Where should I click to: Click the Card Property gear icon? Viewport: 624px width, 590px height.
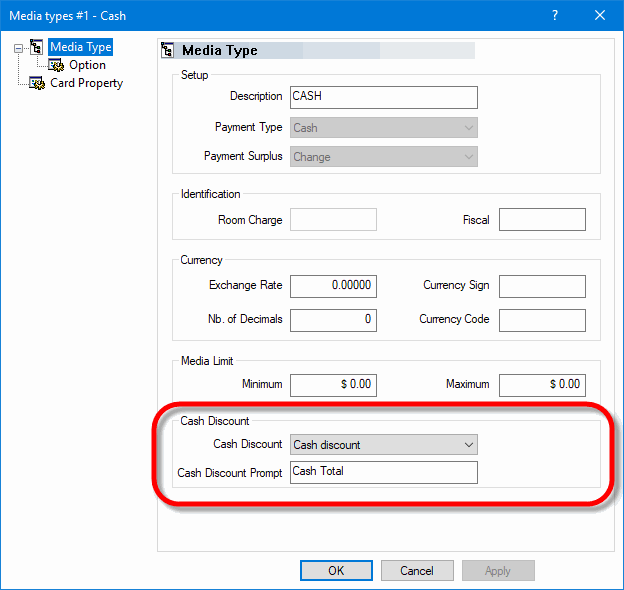37,83
